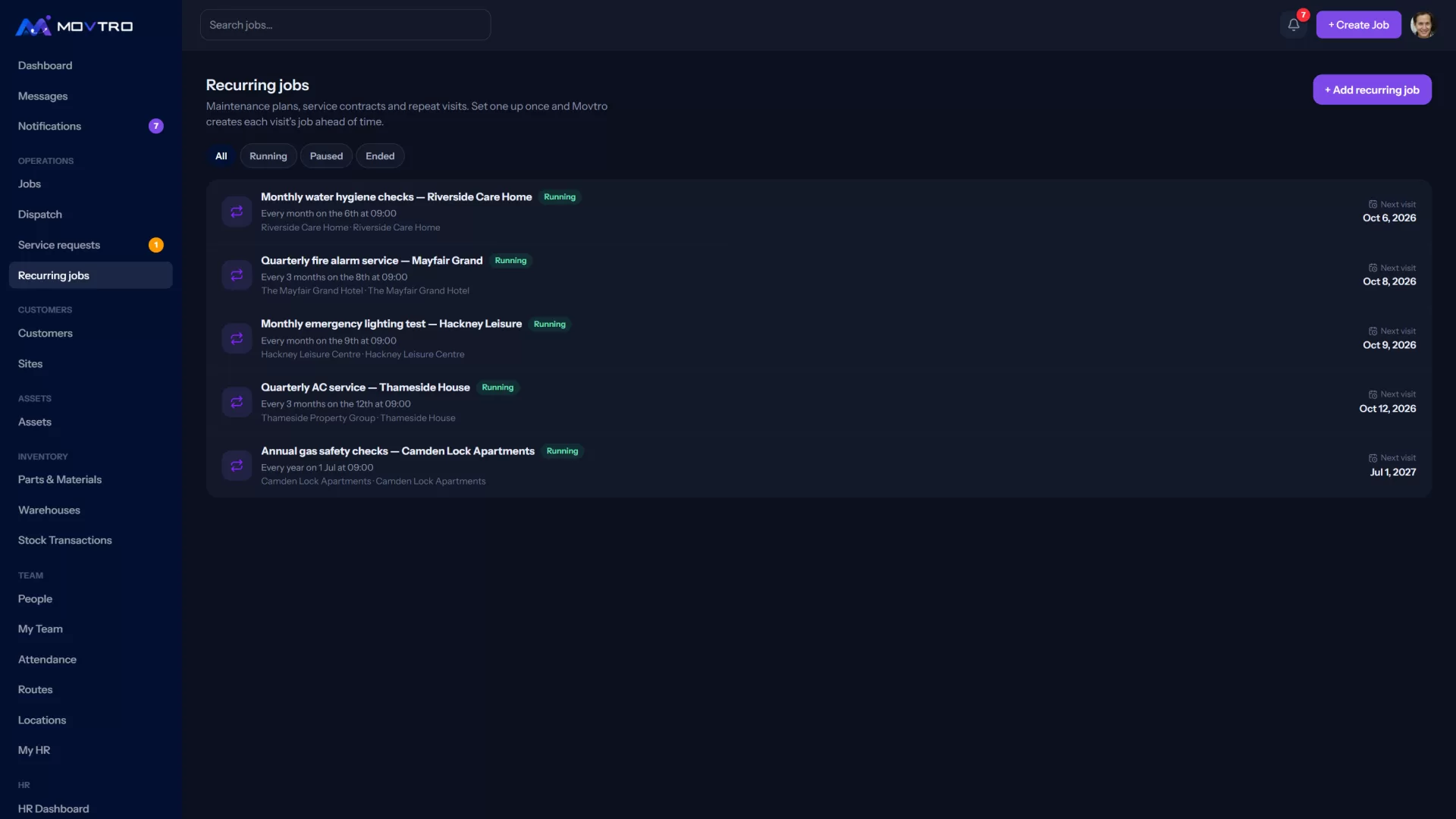Click the recurring icon for Monthly water hygiene checks
The height and width of the screenshot is (819, 1456).
[237, 212]
